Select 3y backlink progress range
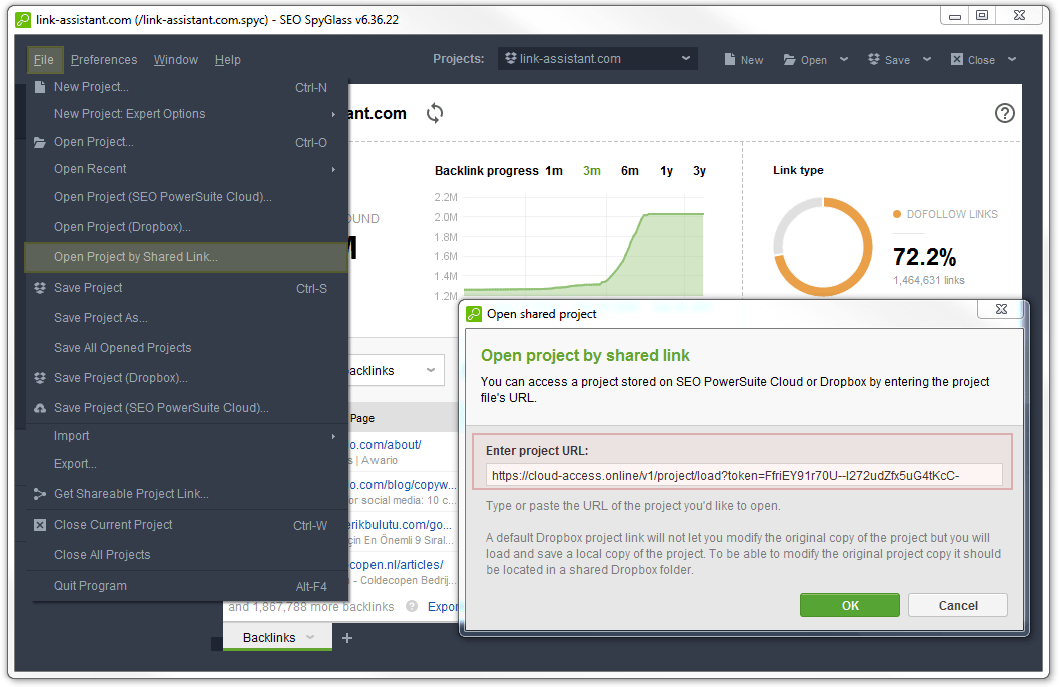 point(699,170)
